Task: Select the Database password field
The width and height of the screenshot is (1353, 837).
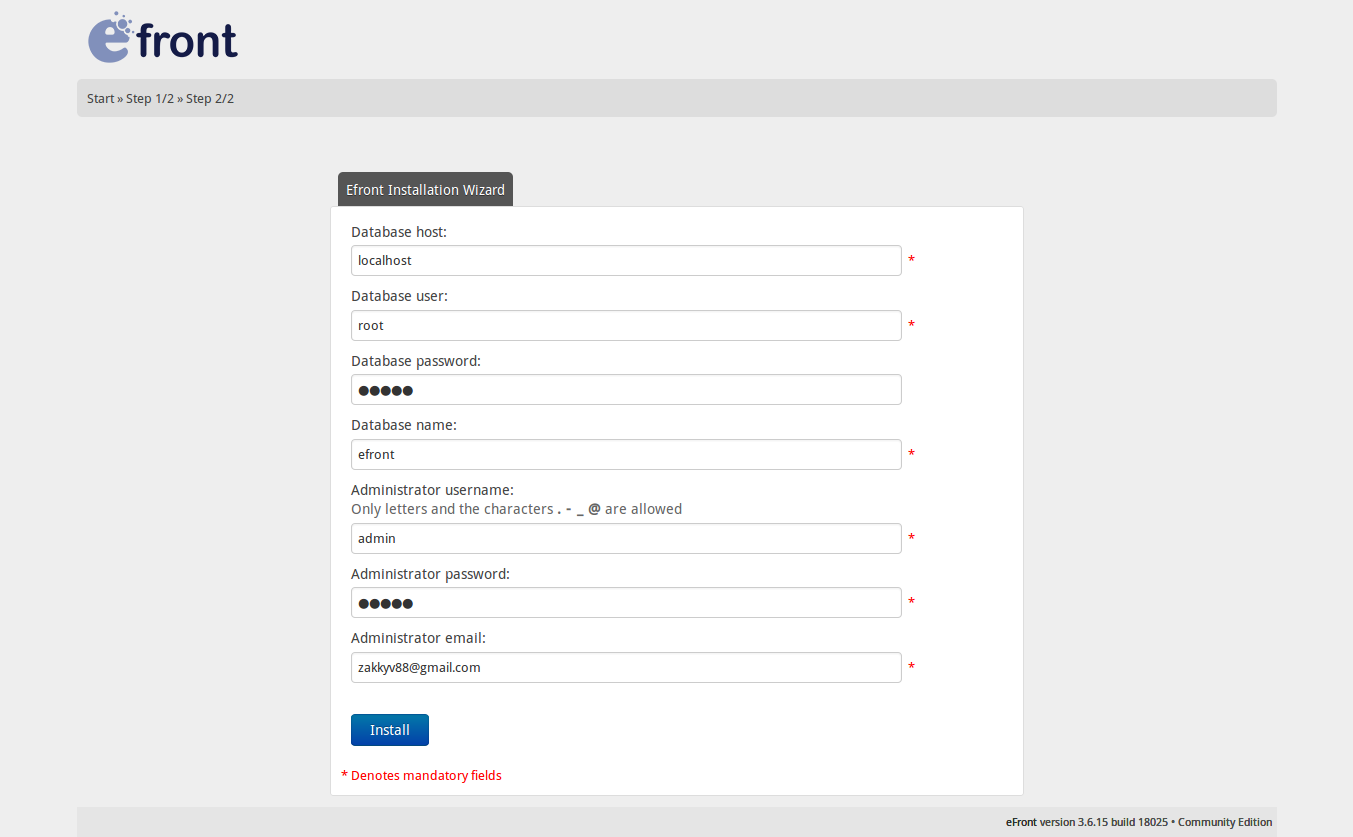Action: (x=626, y=390)
